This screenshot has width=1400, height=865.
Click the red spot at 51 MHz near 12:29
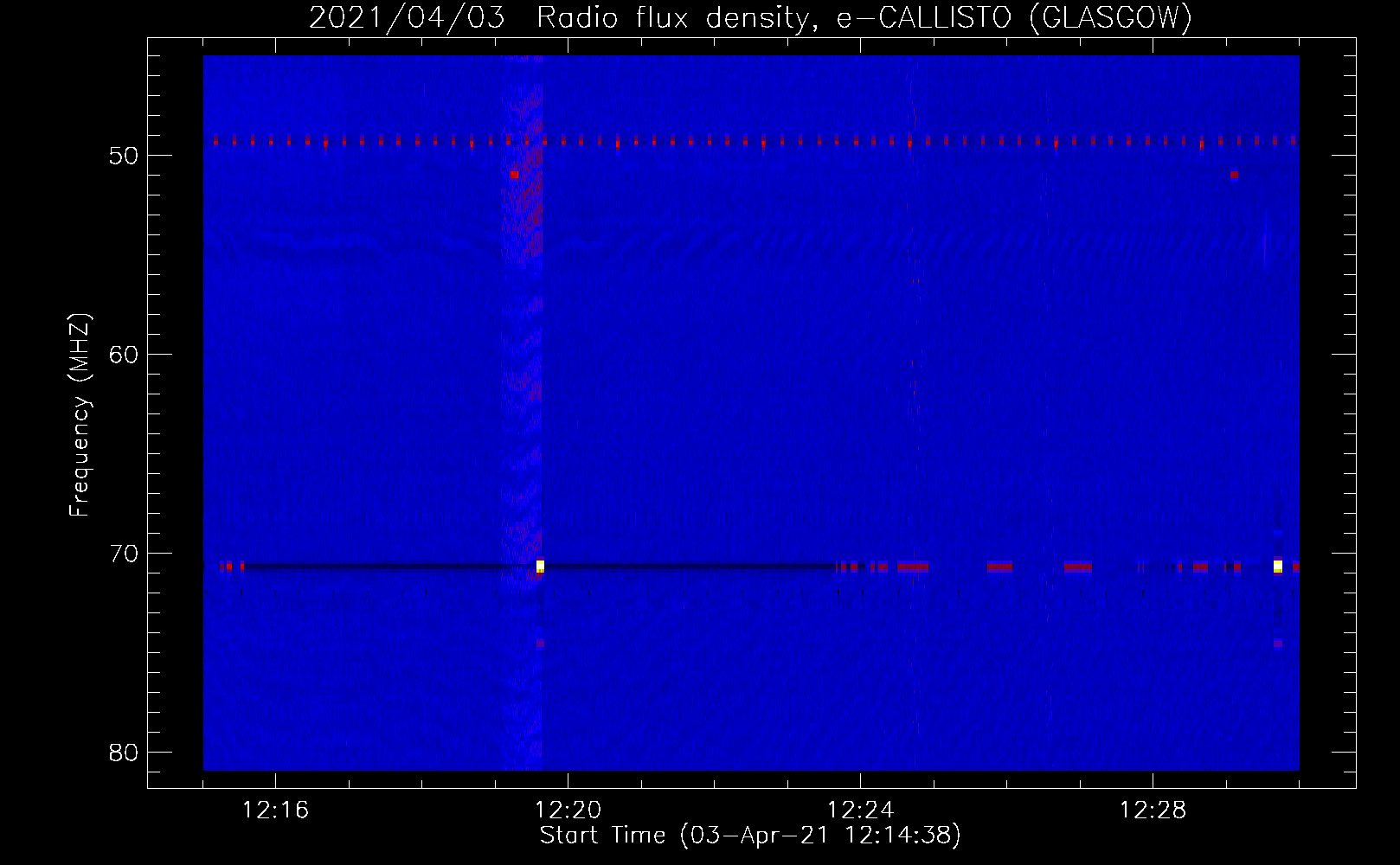[1234, 174]
